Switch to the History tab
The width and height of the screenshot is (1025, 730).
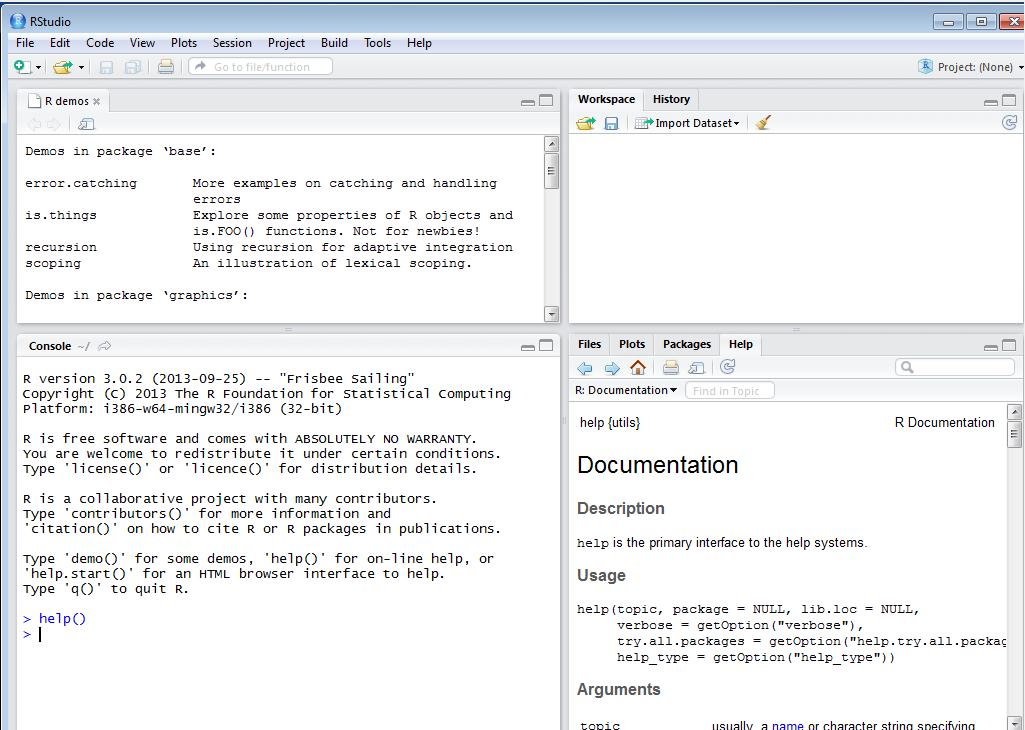pos(671,99)
